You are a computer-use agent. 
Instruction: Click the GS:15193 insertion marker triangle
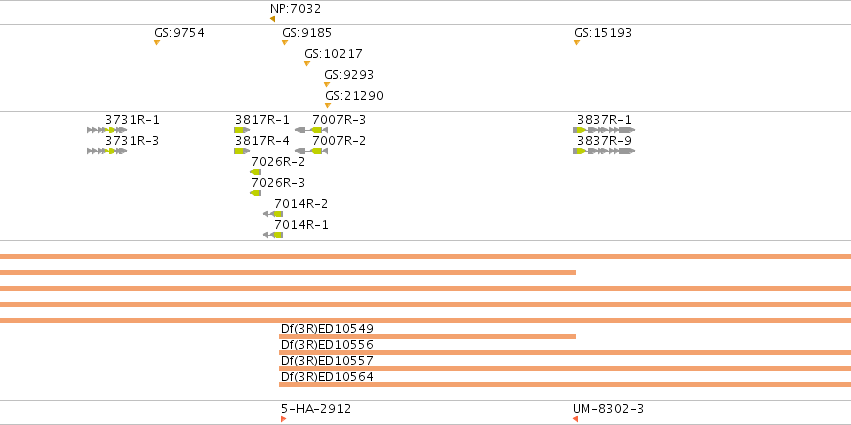(577, 42)
